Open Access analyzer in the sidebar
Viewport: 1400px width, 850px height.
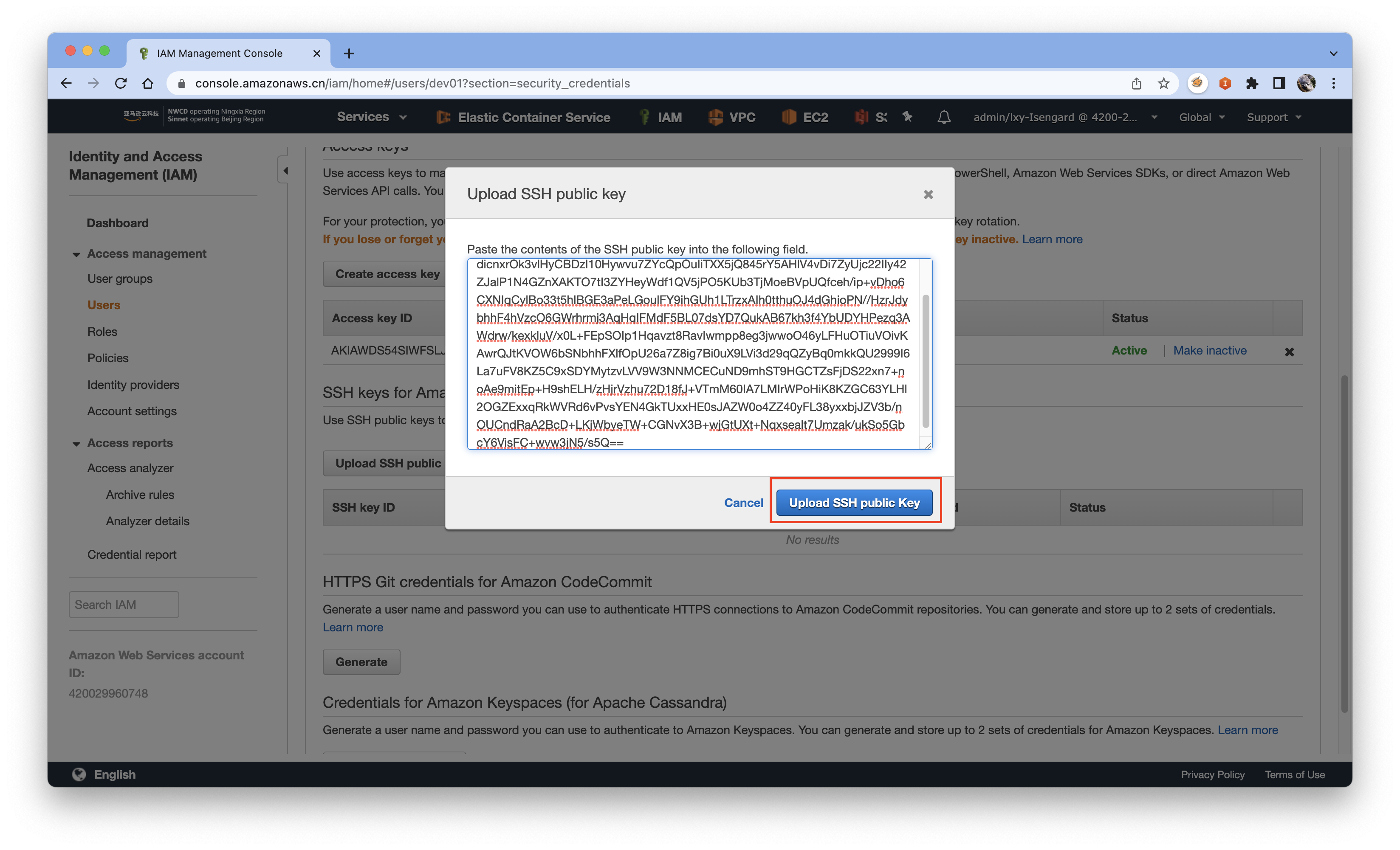click(131, 468)
